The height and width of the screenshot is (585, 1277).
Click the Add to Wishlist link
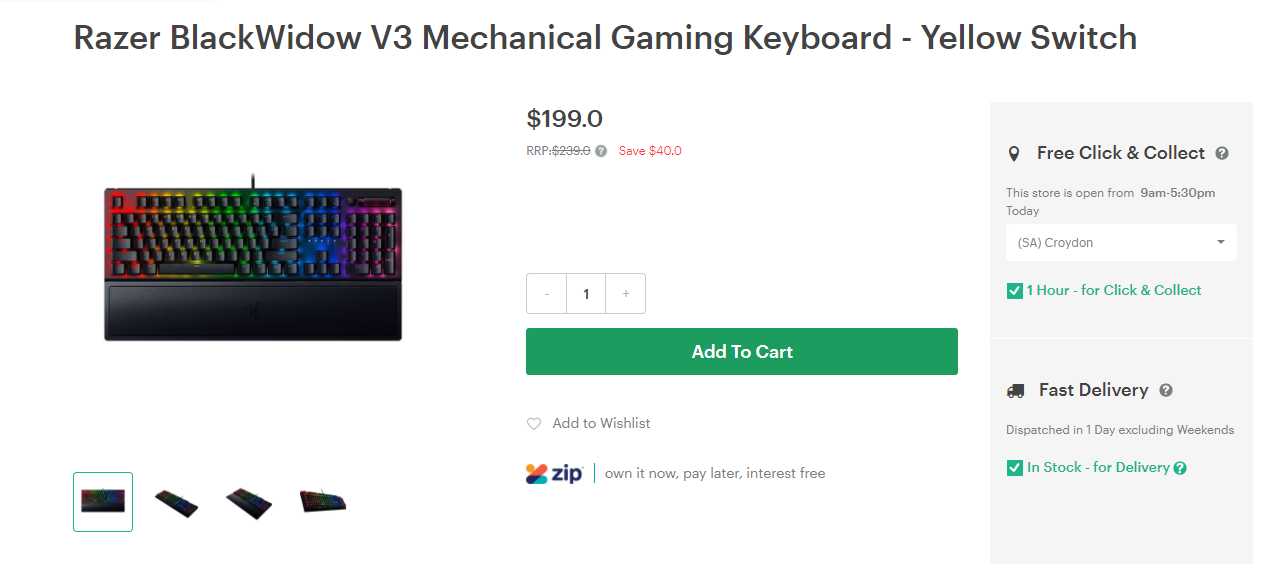pos(601,424)
